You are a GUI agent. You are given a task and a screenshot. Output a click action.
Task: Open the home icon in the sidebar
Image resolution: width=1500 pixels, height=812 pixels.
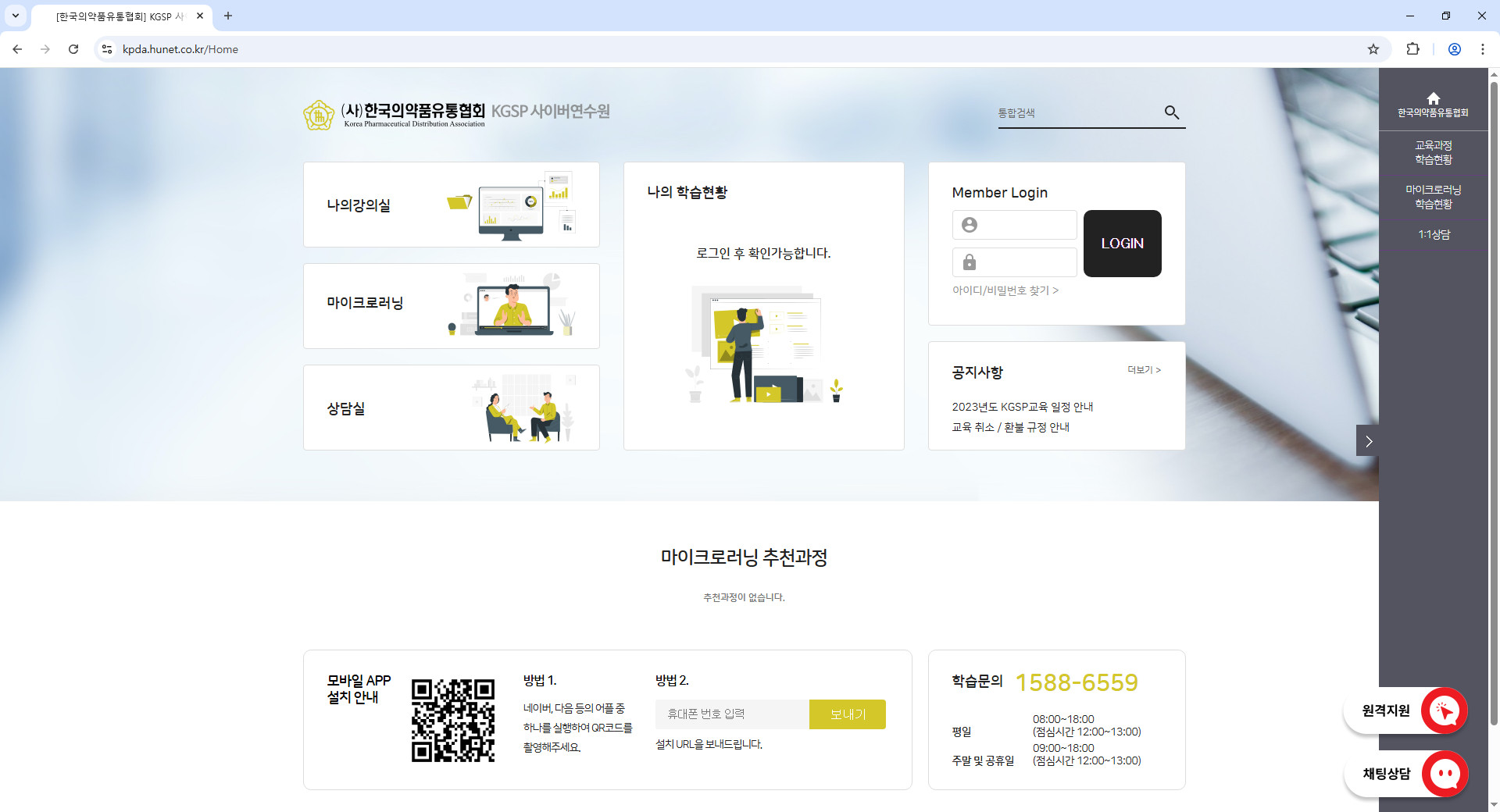(1433, 98)
